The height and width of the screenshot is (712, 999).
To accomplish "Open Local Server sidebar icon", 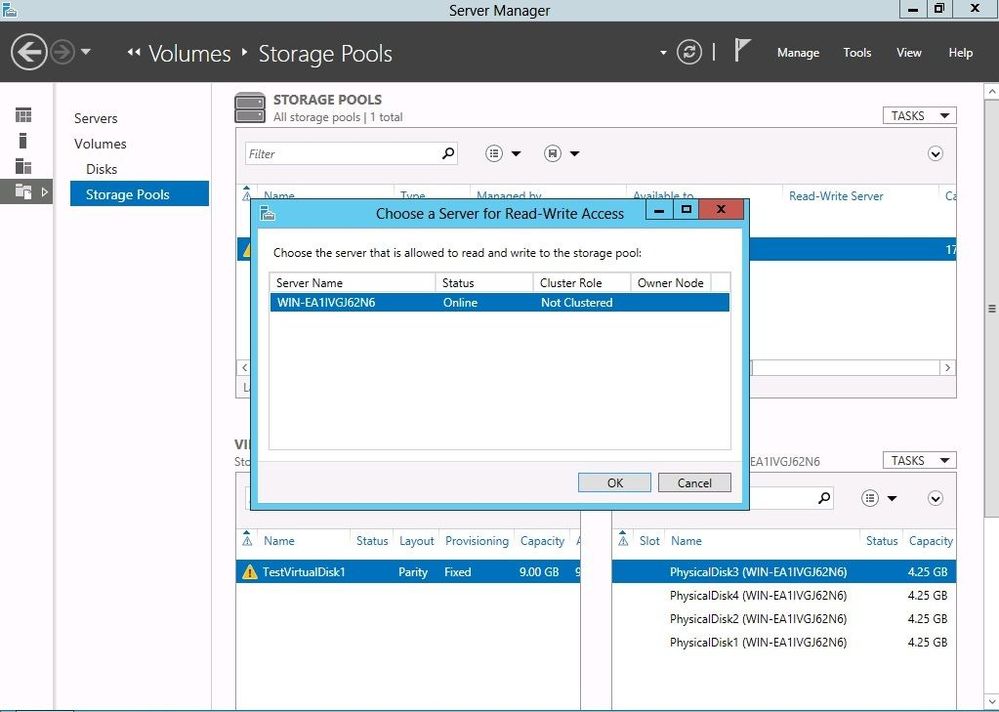I will click(x=23, y=140).
